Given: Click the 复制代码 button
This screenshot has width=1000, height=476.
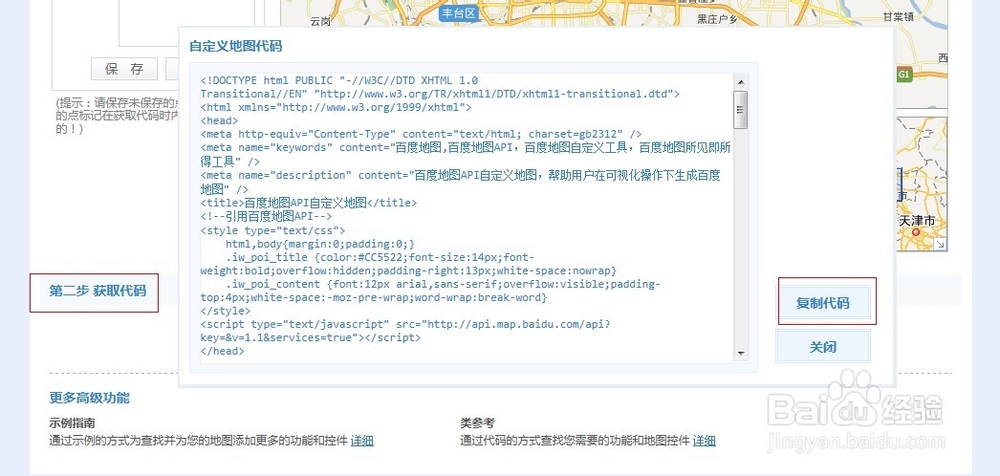Looking at the screenshot, I should click(823, 302).
